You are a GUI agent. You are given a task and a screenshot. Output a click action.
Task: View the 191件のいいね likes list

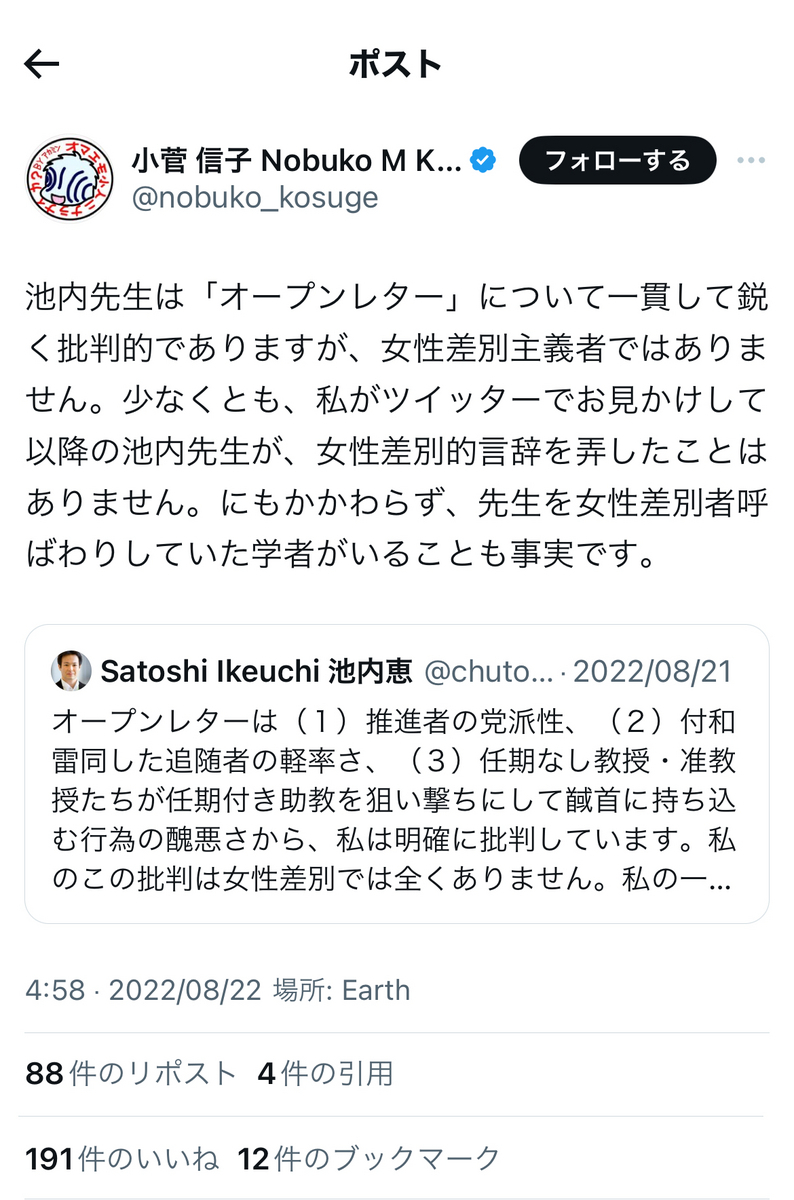122,1159
